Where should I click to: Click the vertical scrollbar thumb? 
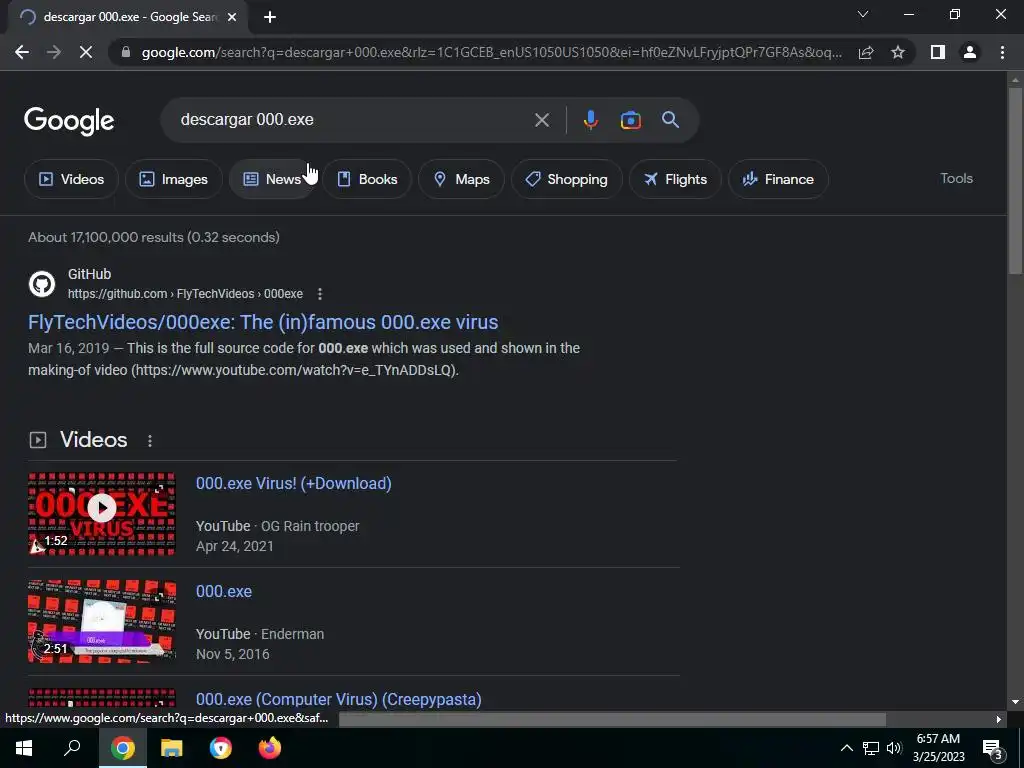coord(1015,180)
